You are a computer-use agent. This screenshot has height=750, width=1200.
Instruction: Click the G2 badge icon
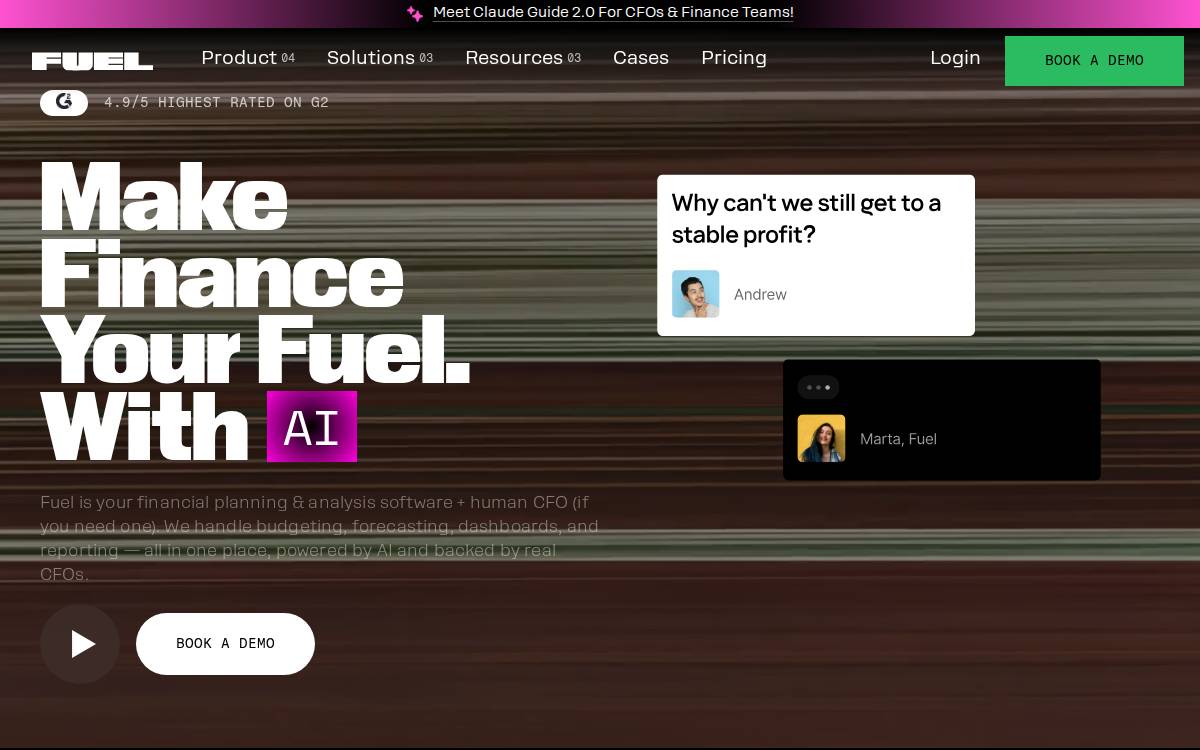point(64,102)
